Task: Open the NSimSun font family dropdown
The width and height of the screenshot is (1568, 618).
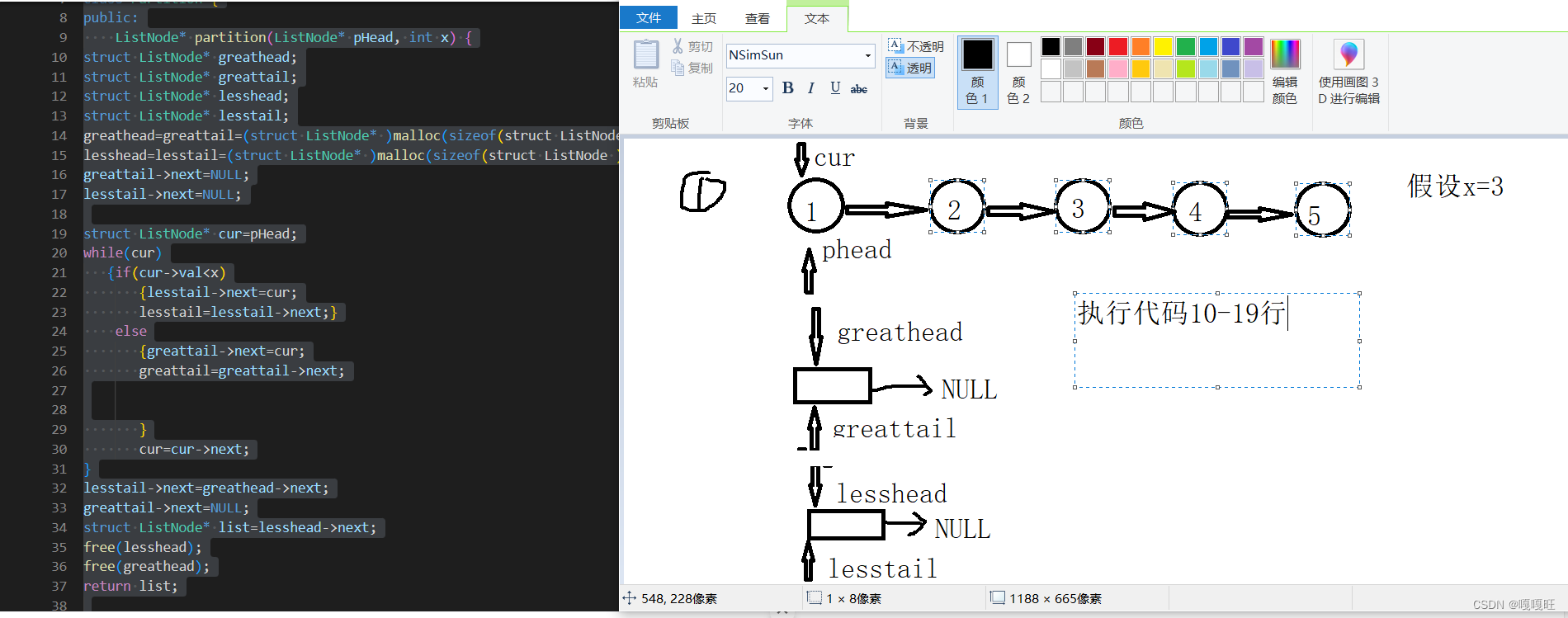Action: (x=867, y=55)
